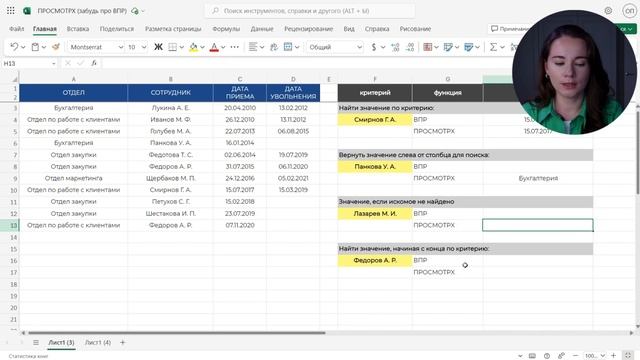The width and height of the screenshot is (640, 360).
Task: Click the text alignment icon
Action: (x=253, y=47)
